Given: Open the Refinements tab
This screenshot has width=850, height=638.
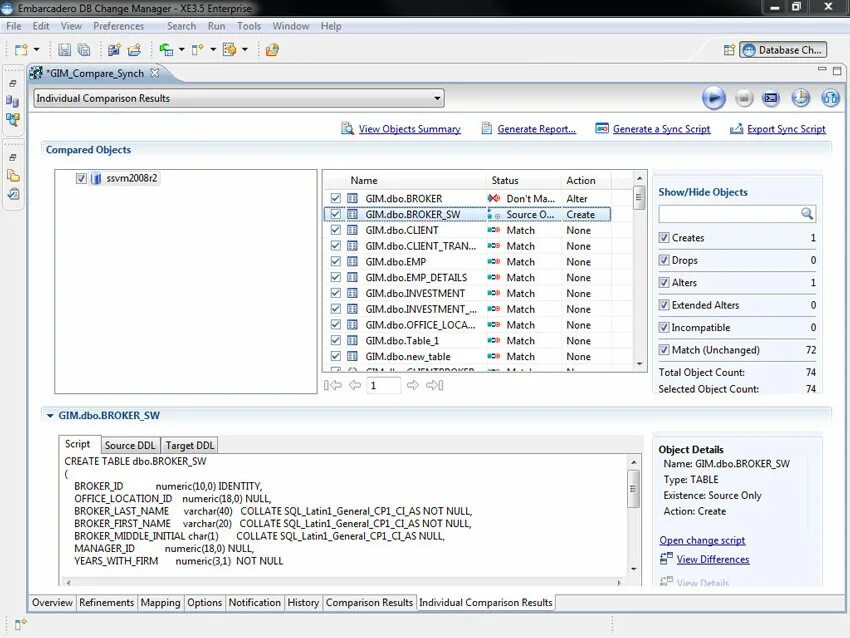Looking at the screenshot, I should coord(106,603).
